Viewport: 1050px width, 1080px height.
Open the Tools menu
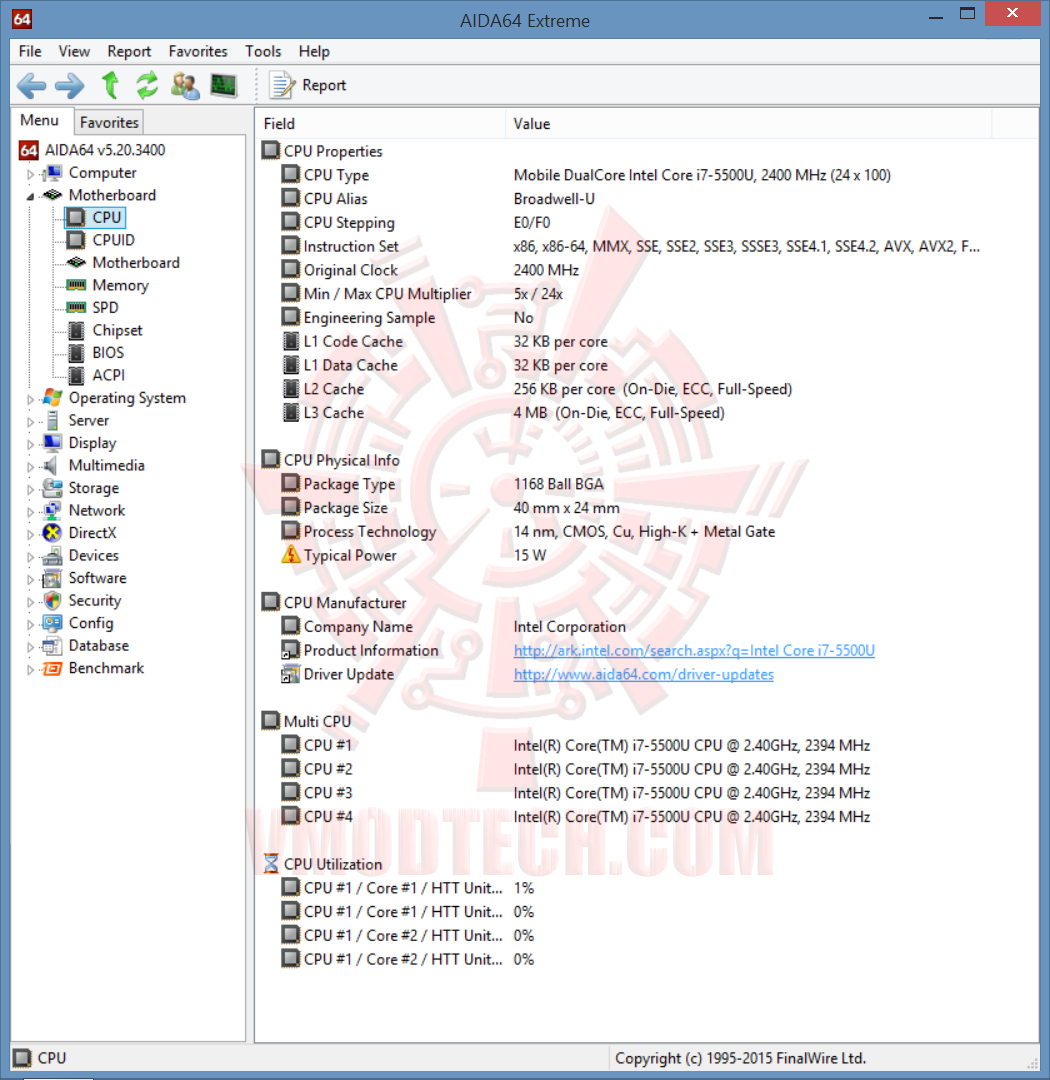coord(263,52)
